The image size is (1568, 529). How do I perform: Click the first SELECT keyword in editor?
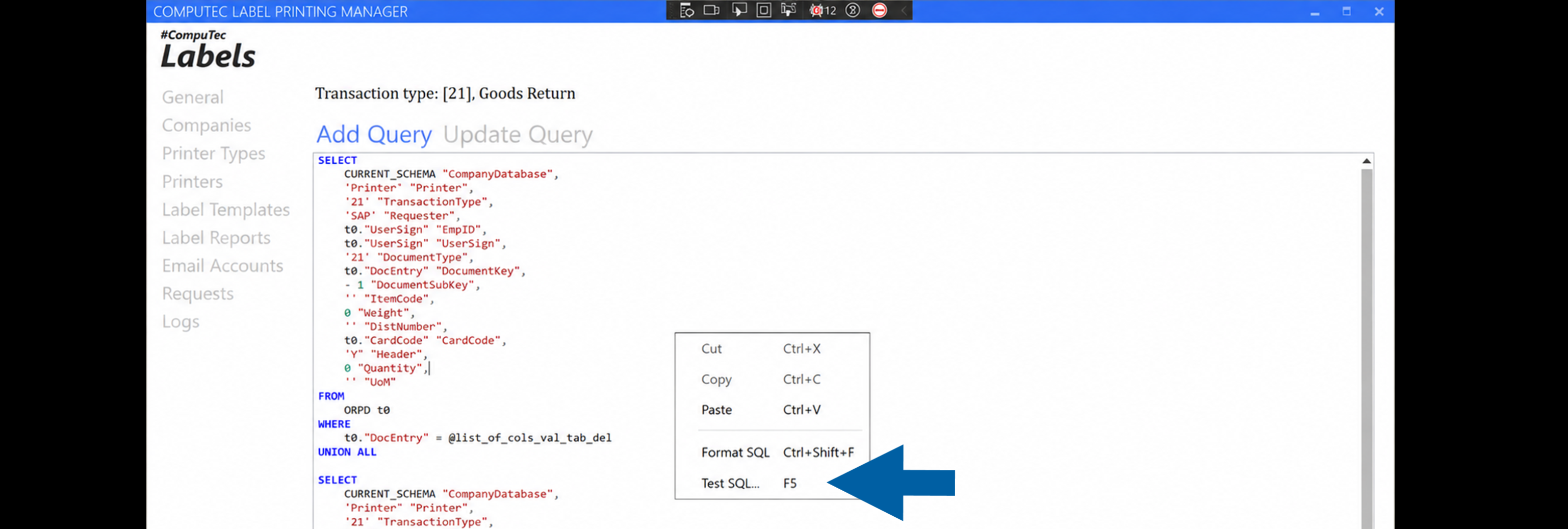[337, 161]
